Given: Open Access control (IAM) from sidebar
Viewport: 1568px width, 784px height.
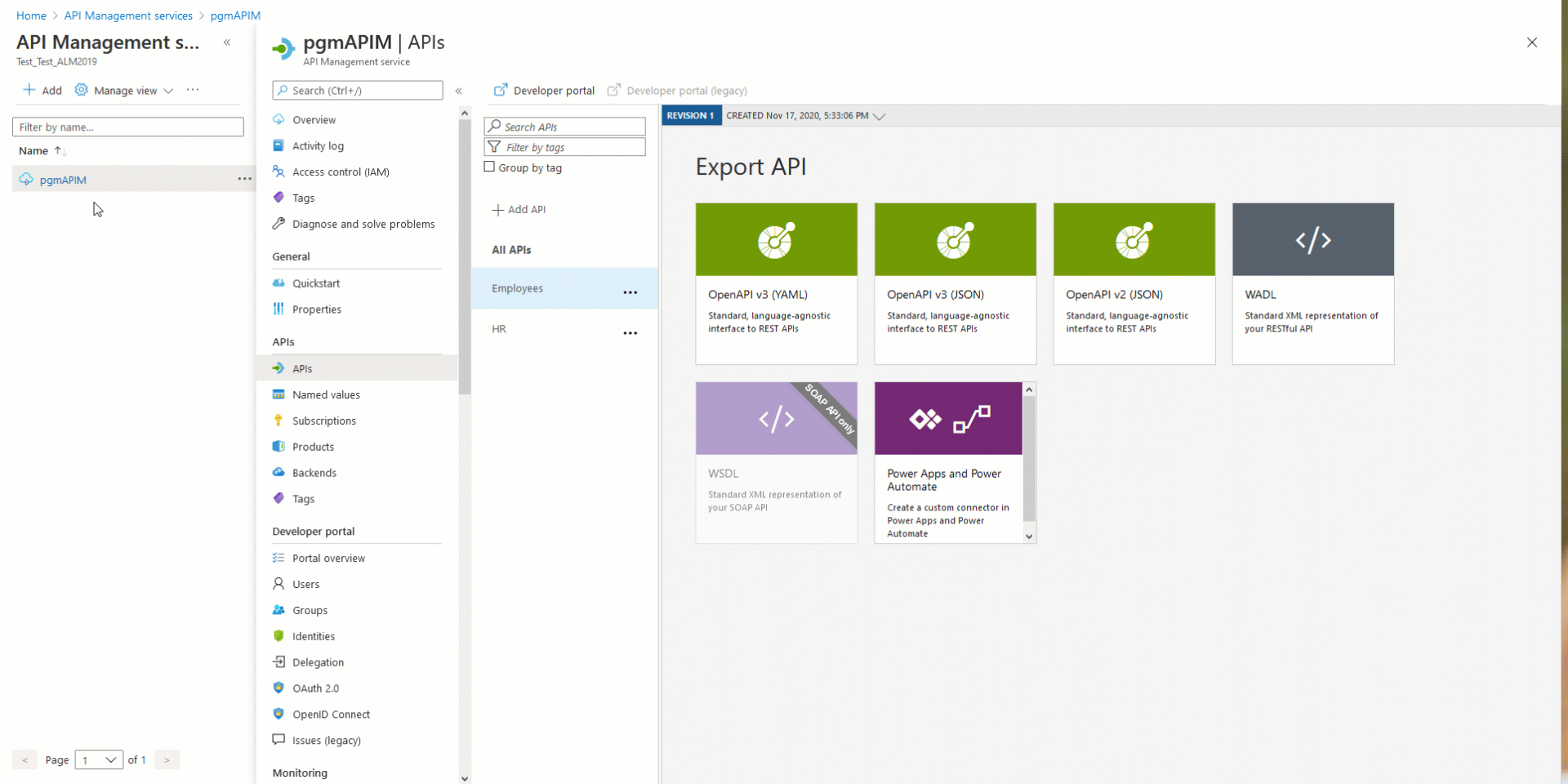Looking at the screenshot, I should click(x=341, y=172).
